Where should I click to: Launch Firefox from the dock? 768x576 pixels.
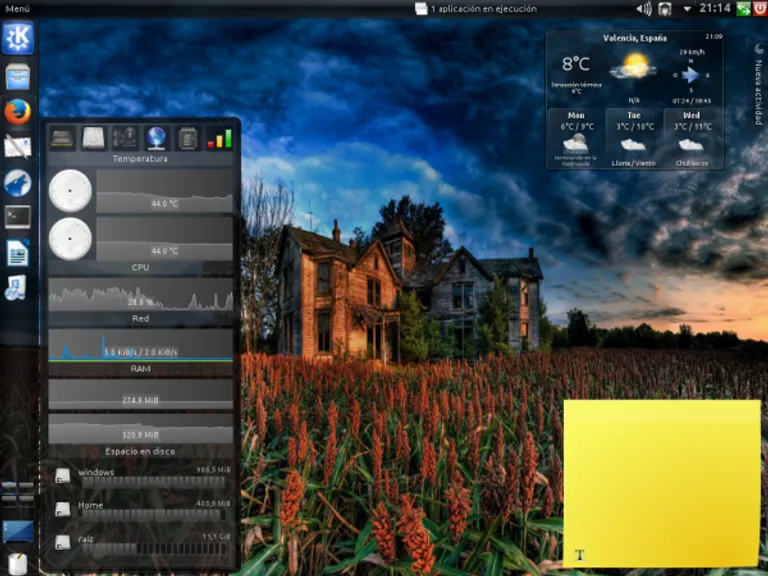pyautogui.click(x=18, y=111)
